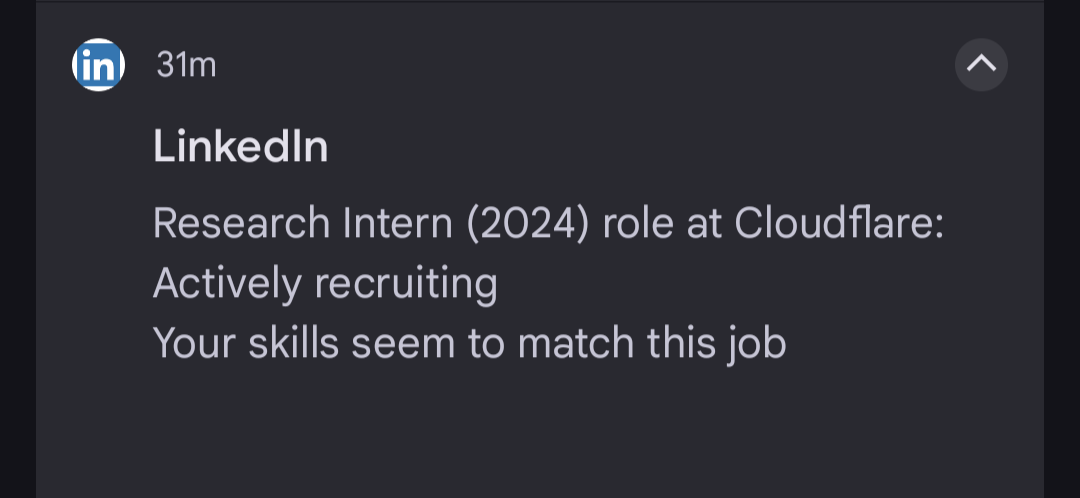Open the 'Your skills seem to match this job' message
1080x498 pixels.
[x=469, y=344]
